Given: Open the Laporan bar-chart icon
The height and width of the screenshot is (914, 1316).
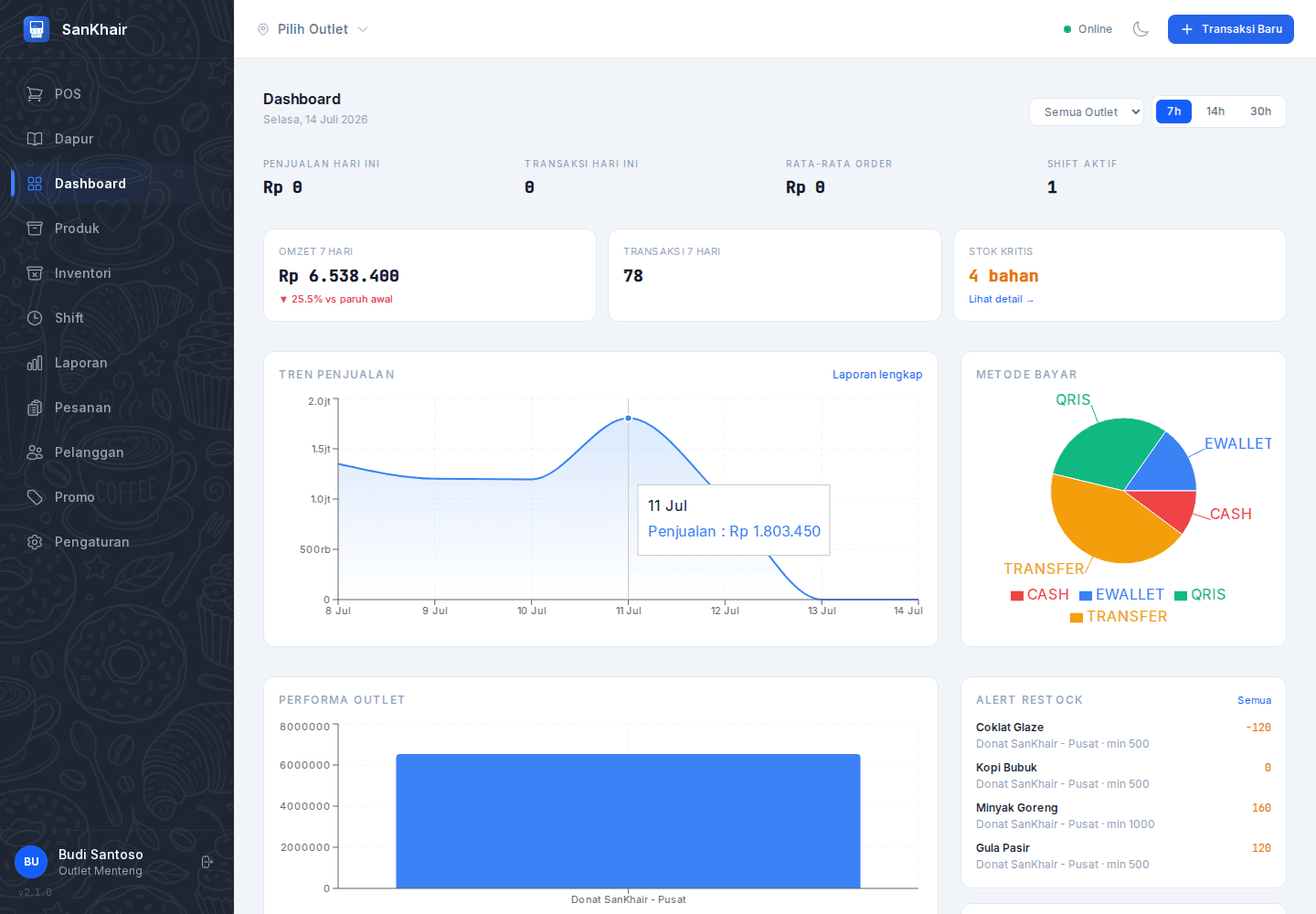Looking at the screenshot, I should pyautogui.click(x=35, y=363).
